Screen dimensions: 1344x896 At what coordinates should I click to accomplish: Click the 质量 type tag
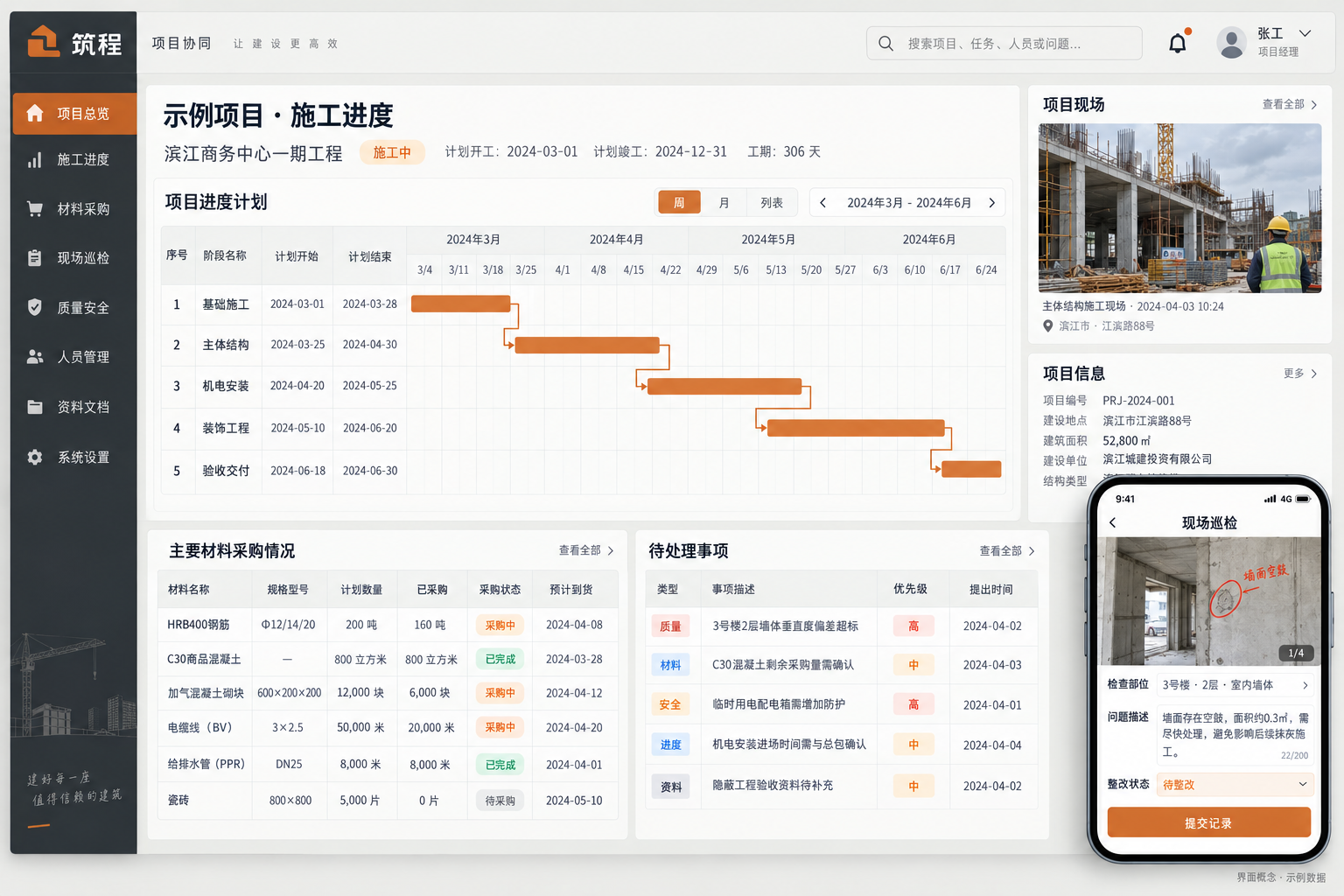pos(670,626)
